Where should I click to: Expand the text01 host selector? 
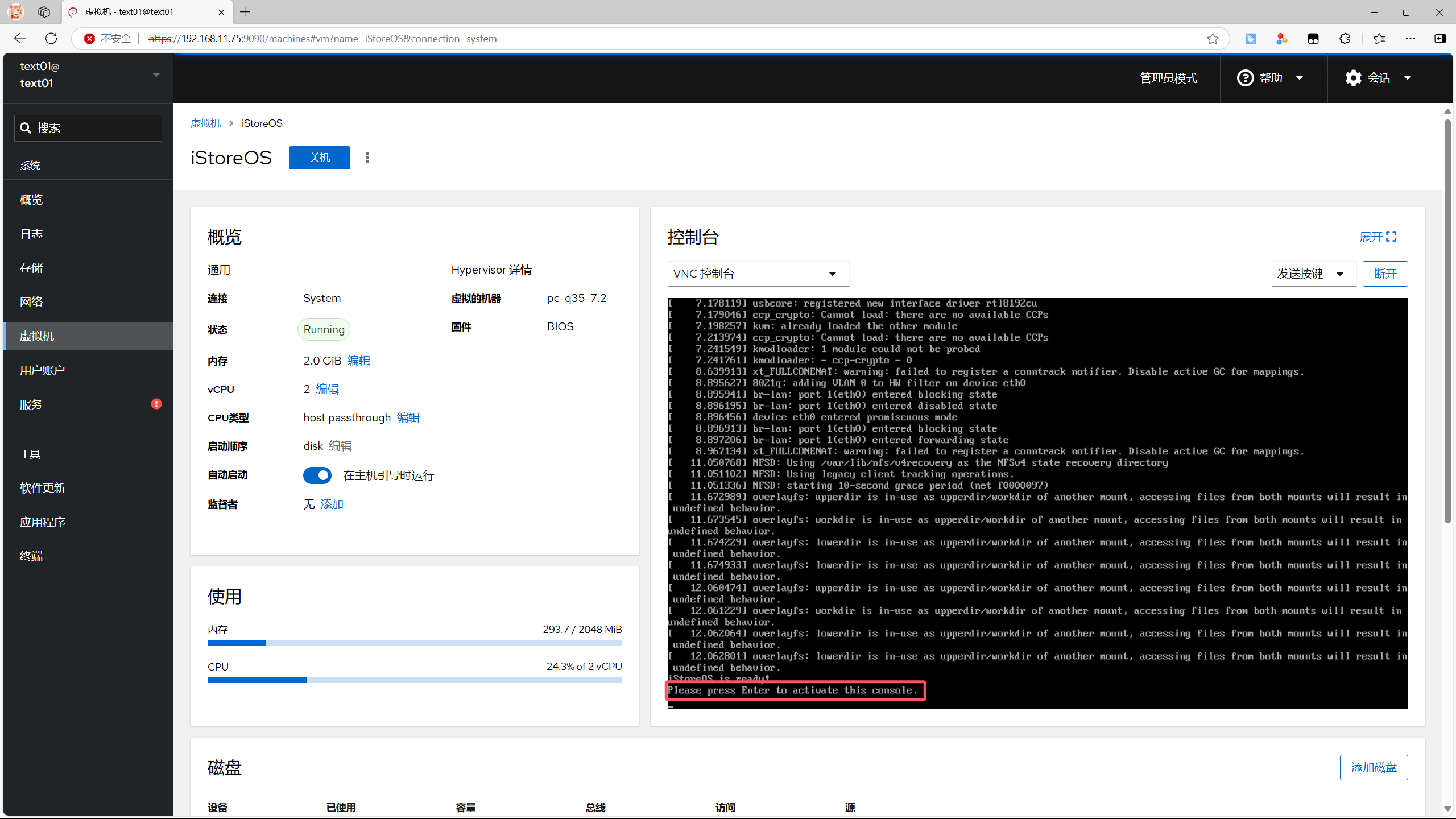tap(156, 75)
